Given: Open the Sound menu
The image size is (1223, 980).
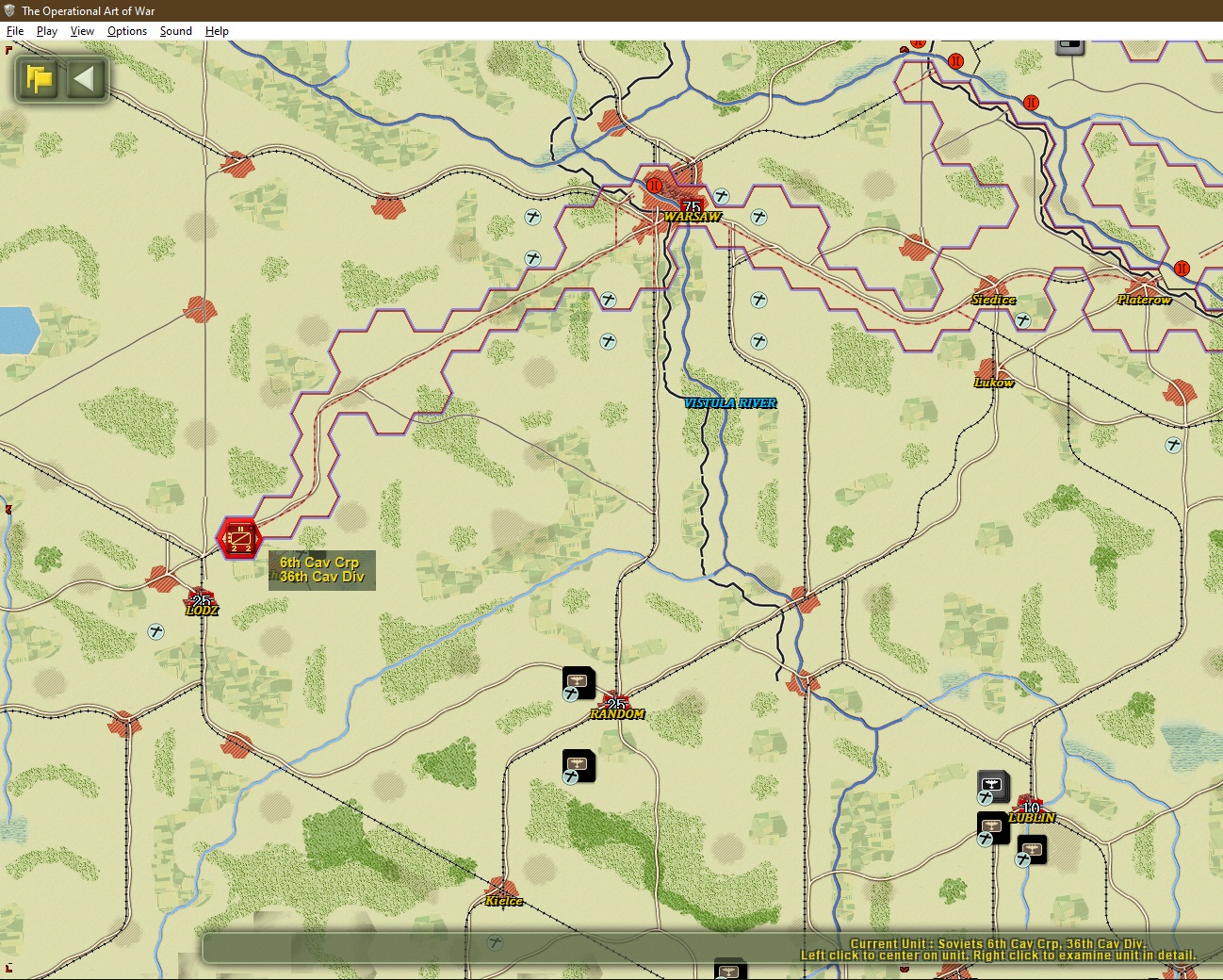Looking at the screenshot, I should point(176,31).
